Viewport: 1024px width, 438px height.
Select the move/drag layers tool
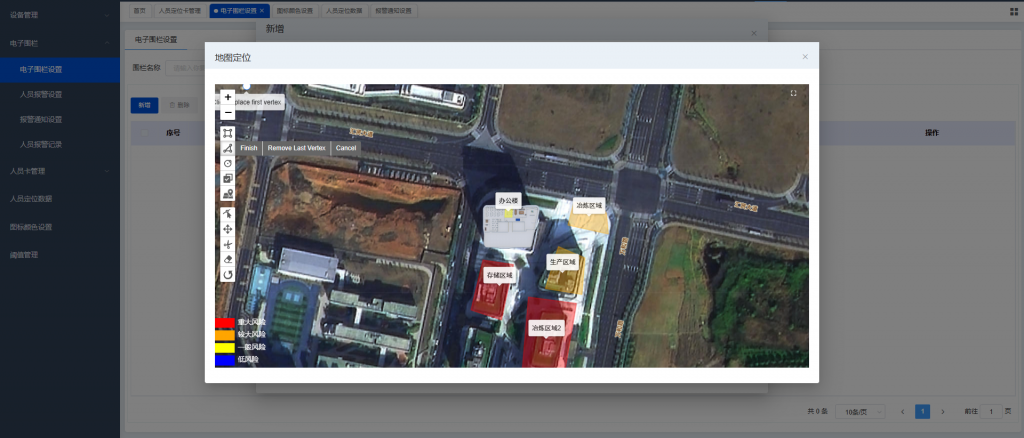coord(228,229)
